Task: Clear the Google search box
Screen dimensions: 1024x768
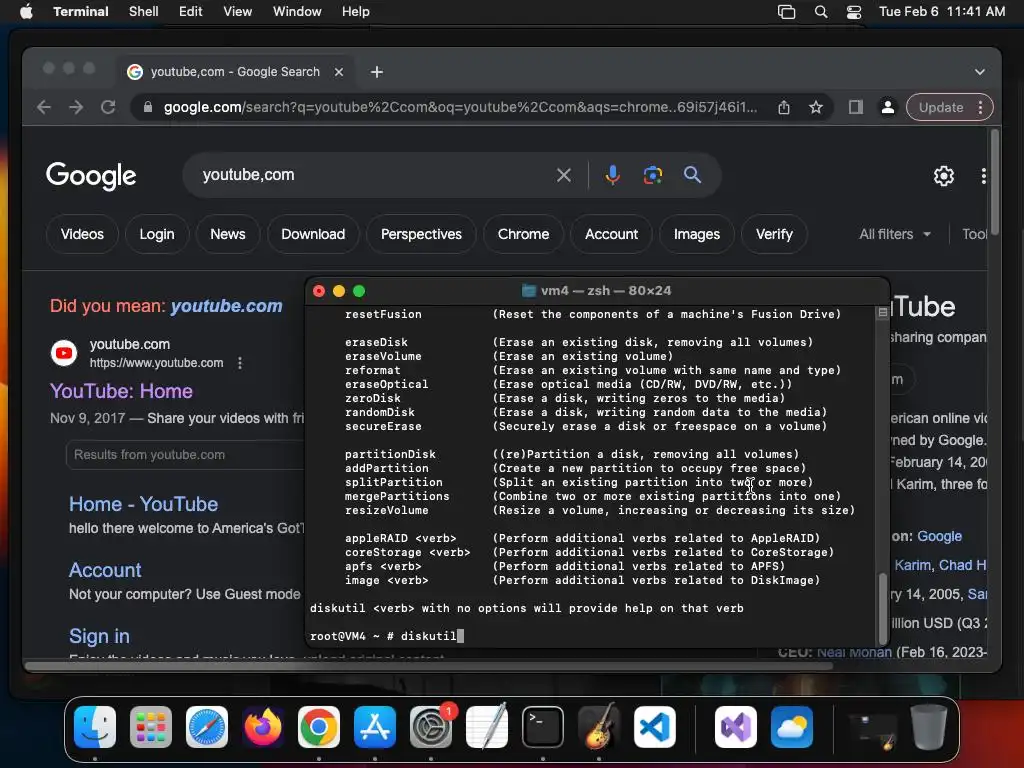Action: 564,175
